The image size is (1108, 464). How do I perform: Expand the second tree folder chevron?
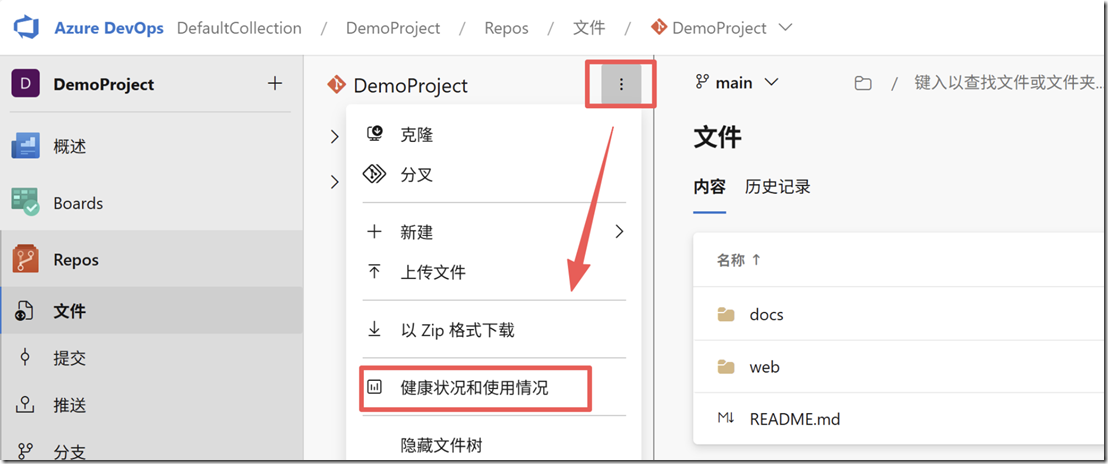[x=334, y=182]
